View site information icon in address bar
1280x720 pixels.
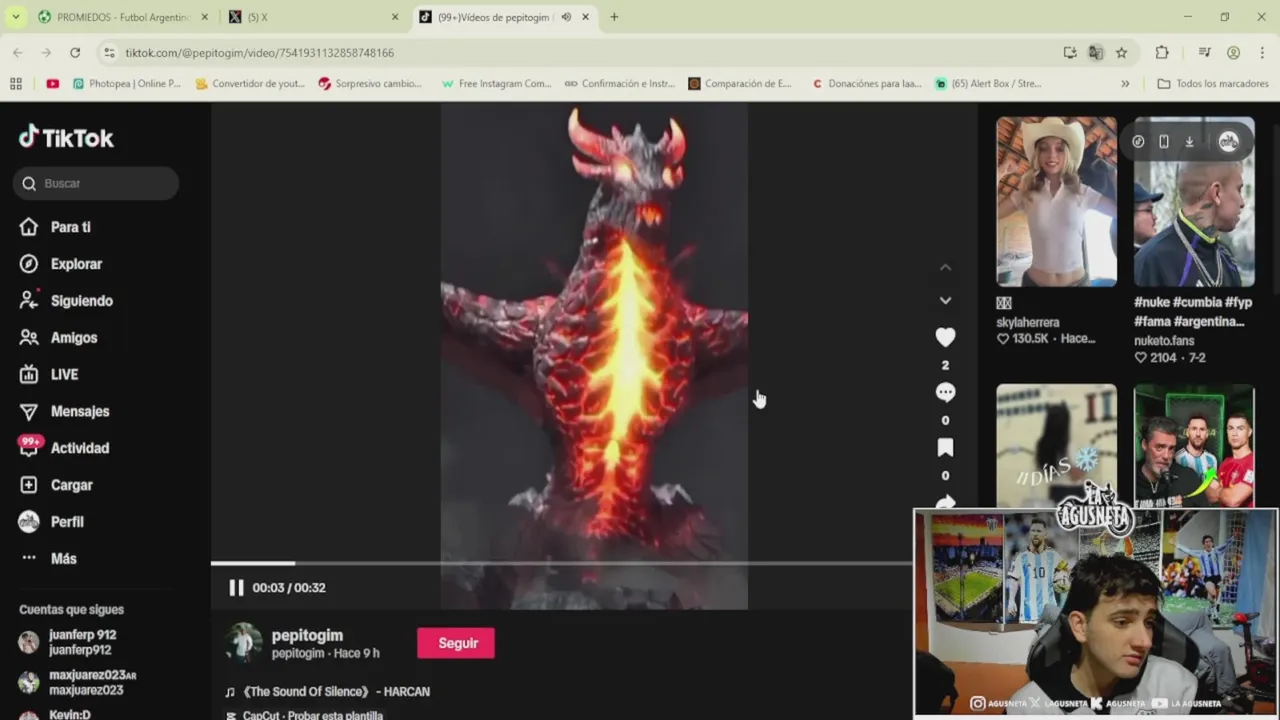click(108, 52)
